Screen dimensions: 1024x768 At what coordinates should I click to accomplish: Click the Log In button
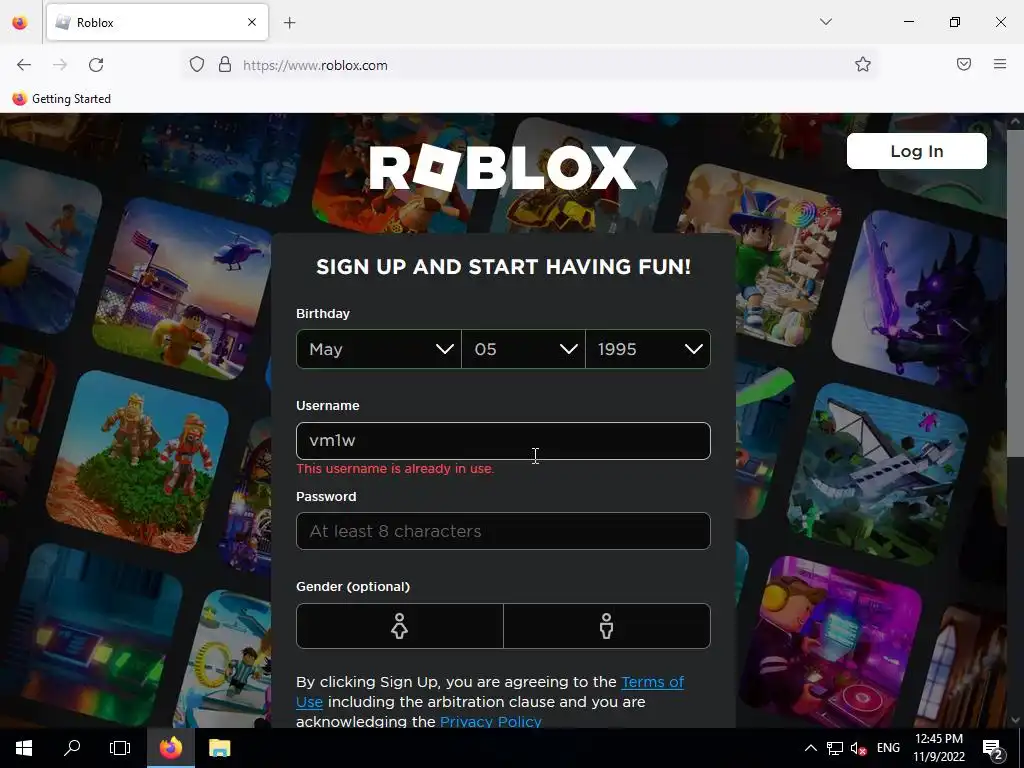917,151
